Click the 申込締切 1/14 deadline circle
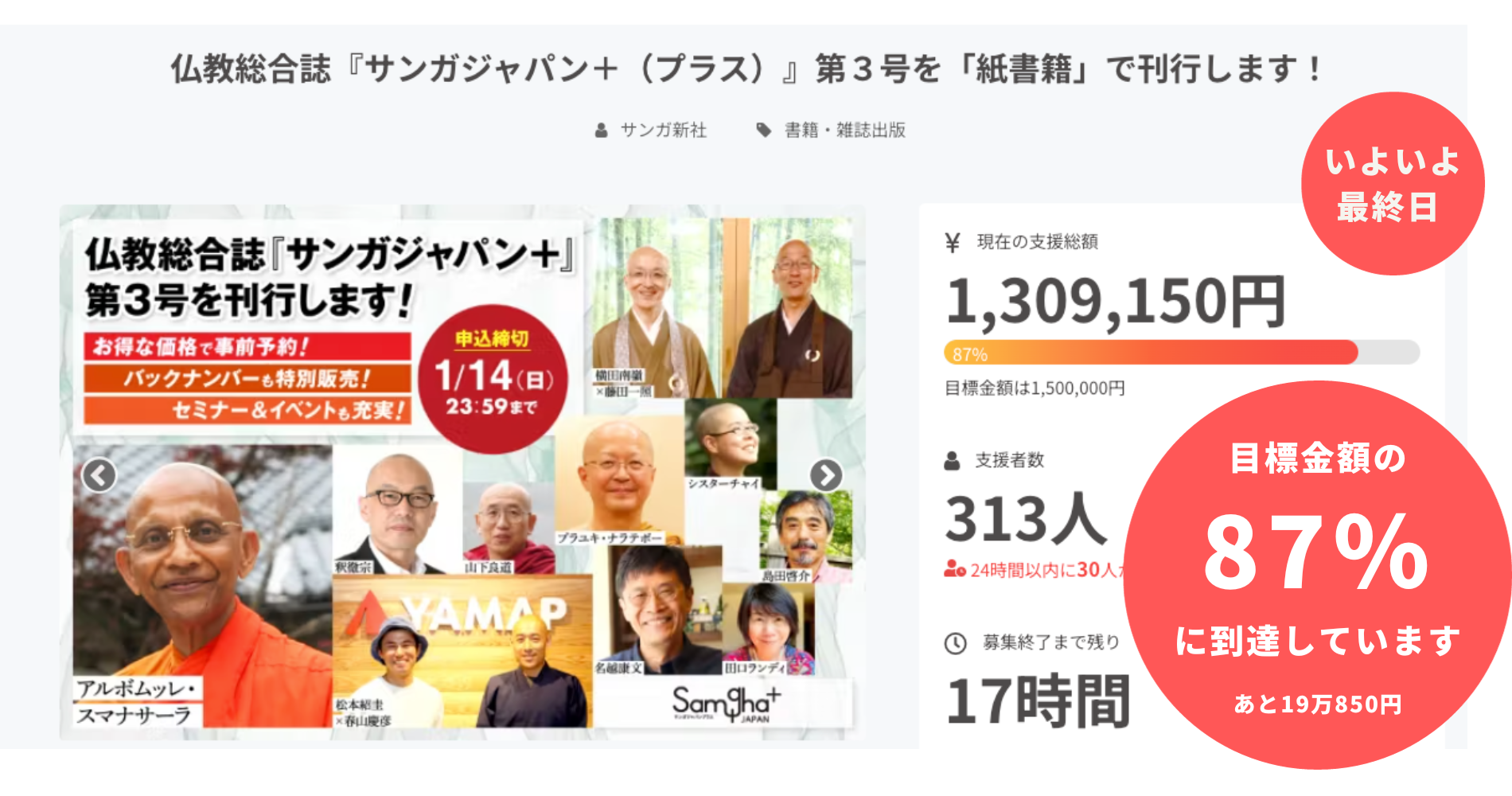The width and height of the screenshot is (1512, 796). [x=493, y=380]
